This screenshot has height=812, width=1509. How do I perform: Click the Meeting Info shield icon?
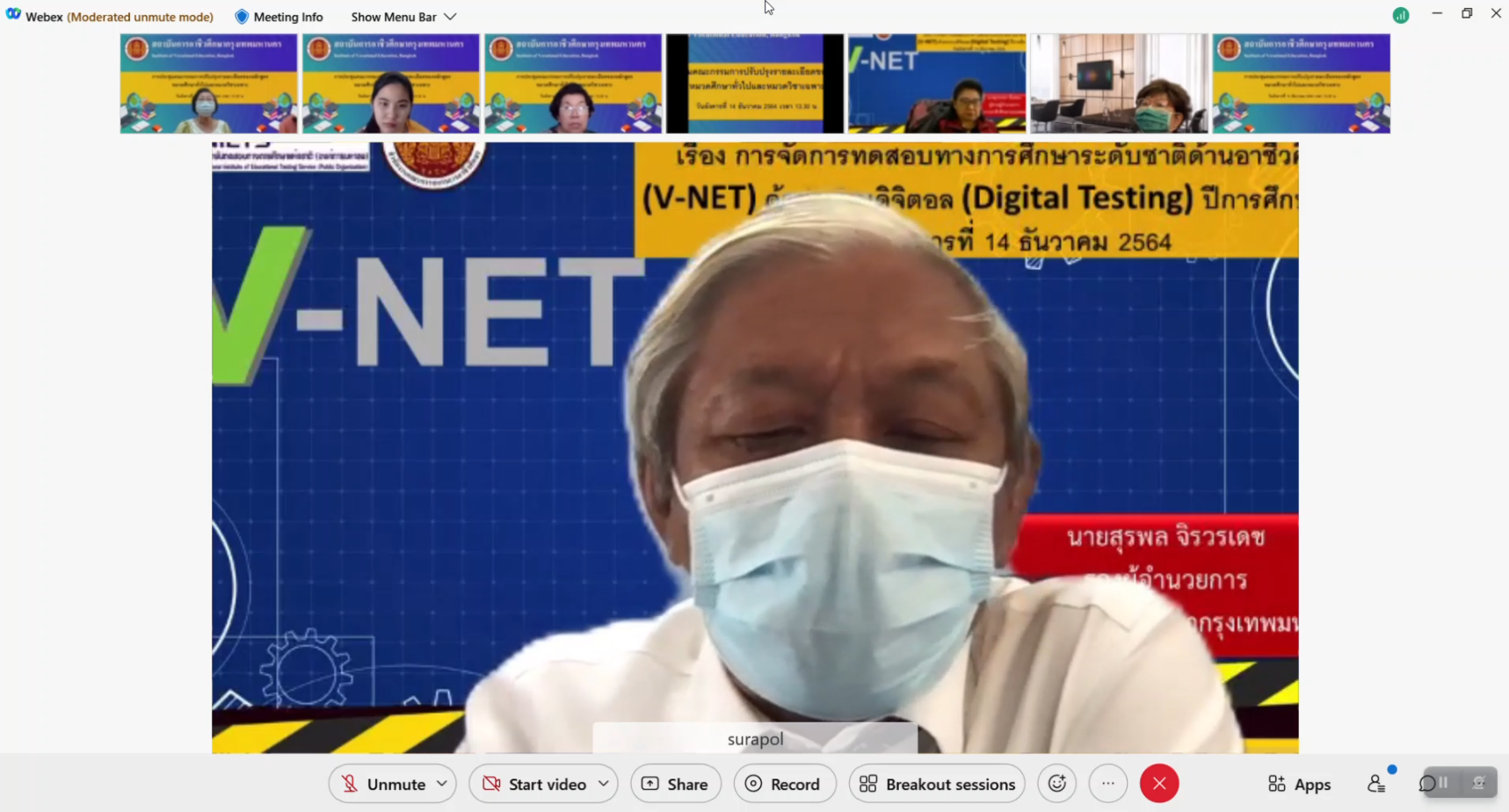(242, 17)
